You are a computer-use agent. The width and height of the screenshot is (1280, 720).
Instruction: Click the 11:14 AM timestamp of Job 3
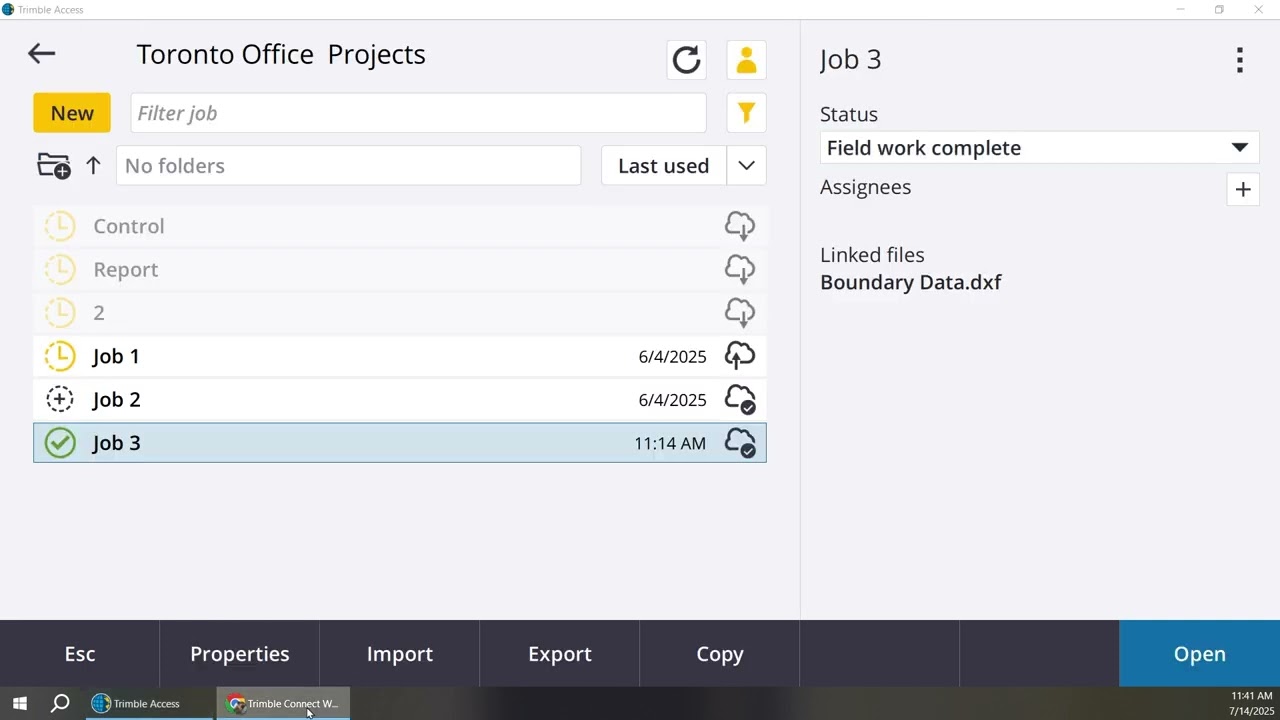coord(670,444)
